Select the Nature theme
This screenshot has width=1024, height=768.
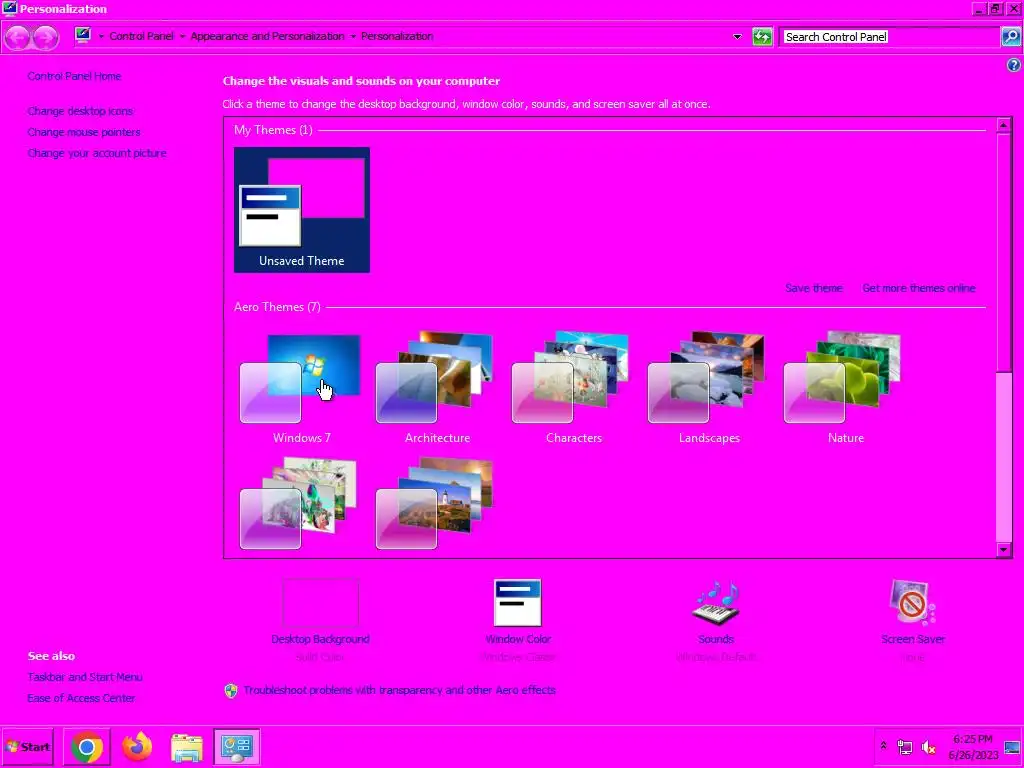846,389
